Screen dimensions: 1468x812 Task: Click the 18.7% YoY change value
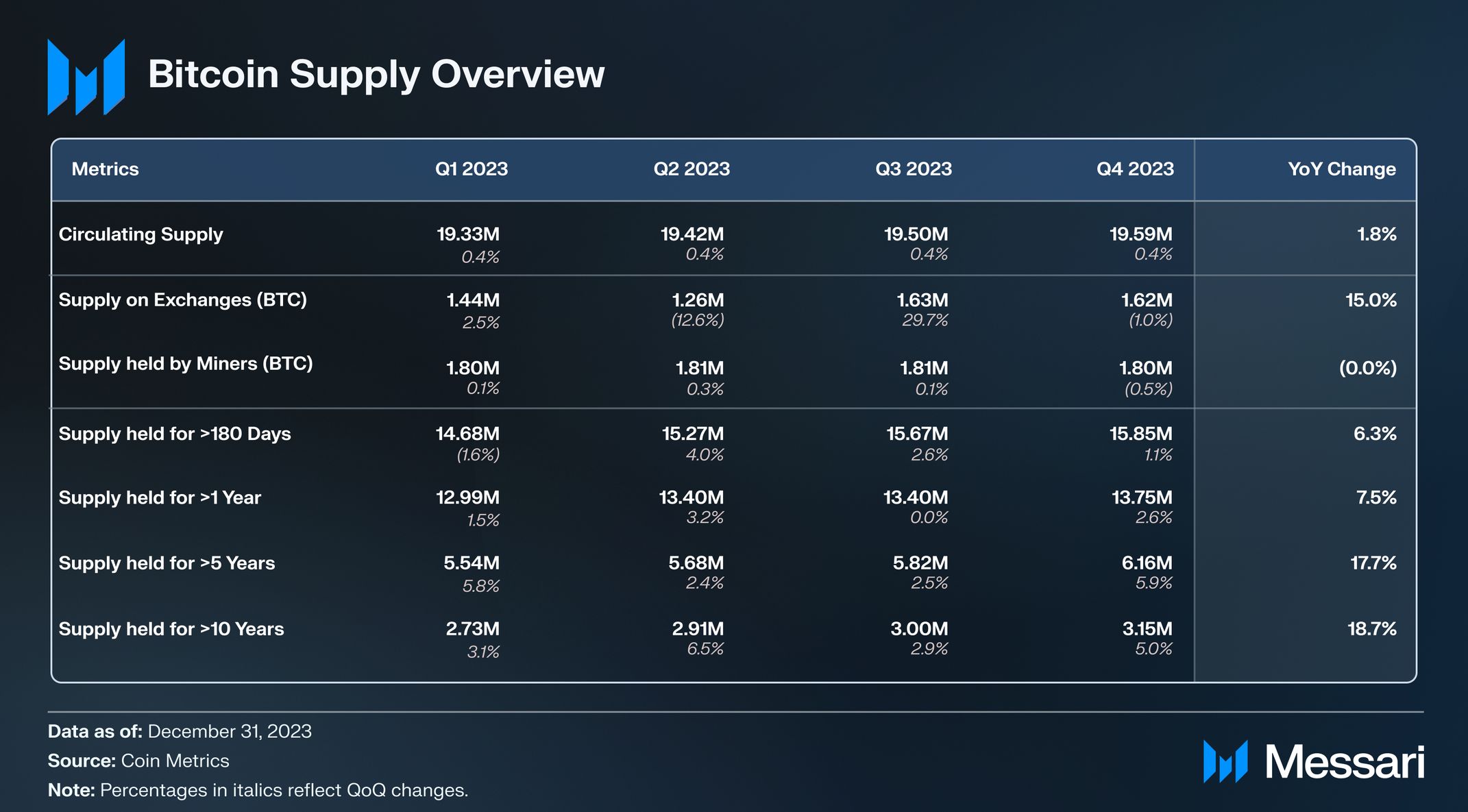pos(1372,629)
